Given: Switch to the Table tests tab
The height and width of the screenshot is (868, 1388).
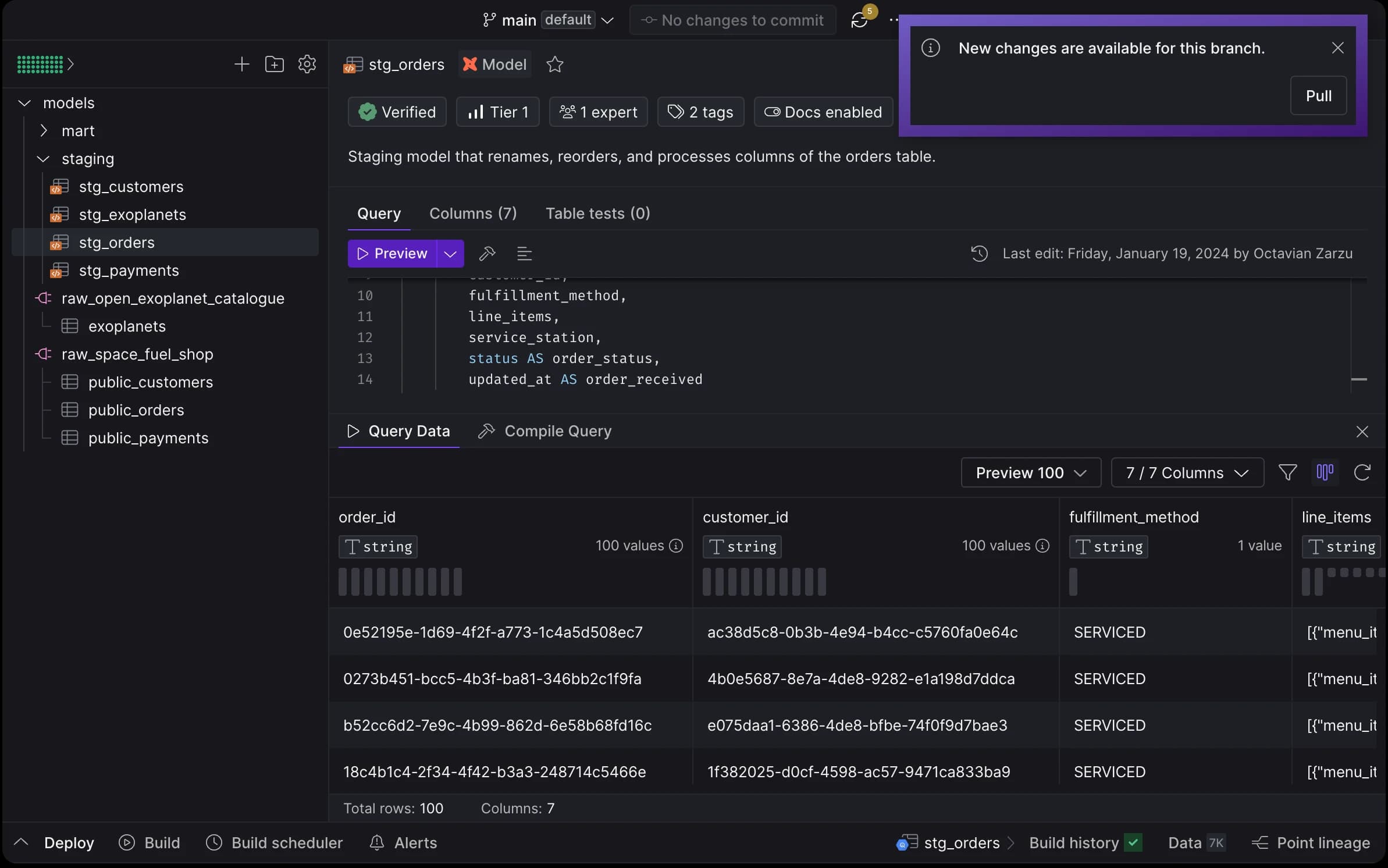Looking at the screenshot, I should tap(598, 213).
